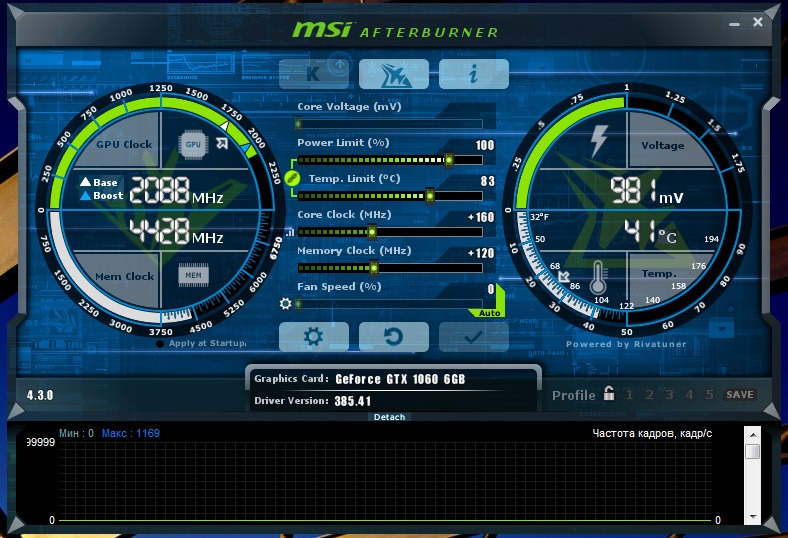Open settings with the gear button

tap(314, 337)
